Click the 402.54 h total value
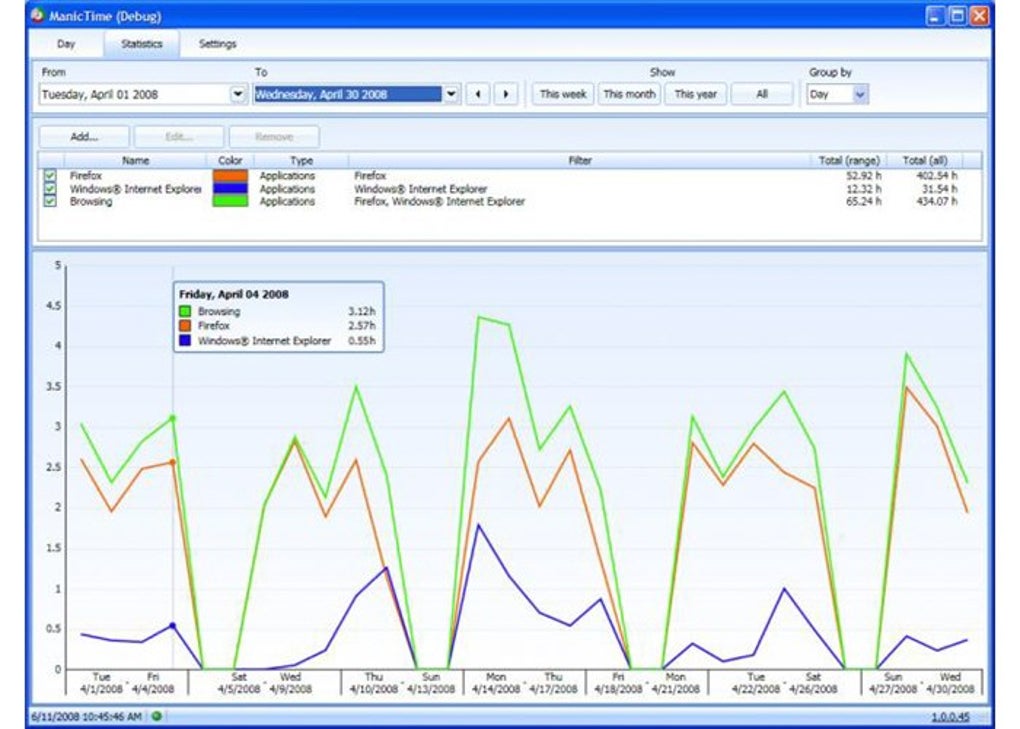The width and height of the screenshot is (1020, 729). (937, 176)
